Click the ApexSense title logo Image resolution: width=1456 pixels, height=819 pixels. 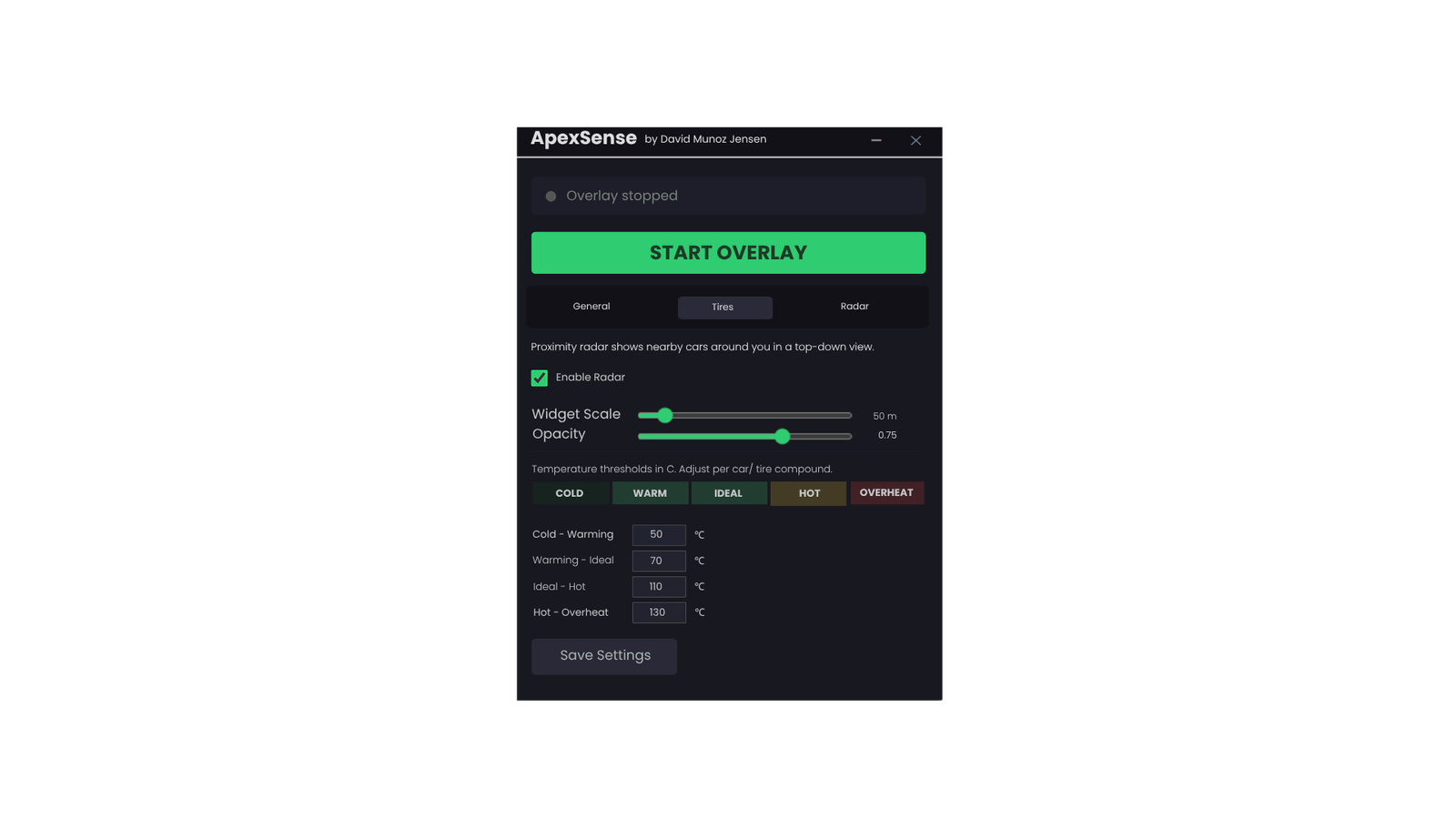pyautogui.click(x=583, y=138)
